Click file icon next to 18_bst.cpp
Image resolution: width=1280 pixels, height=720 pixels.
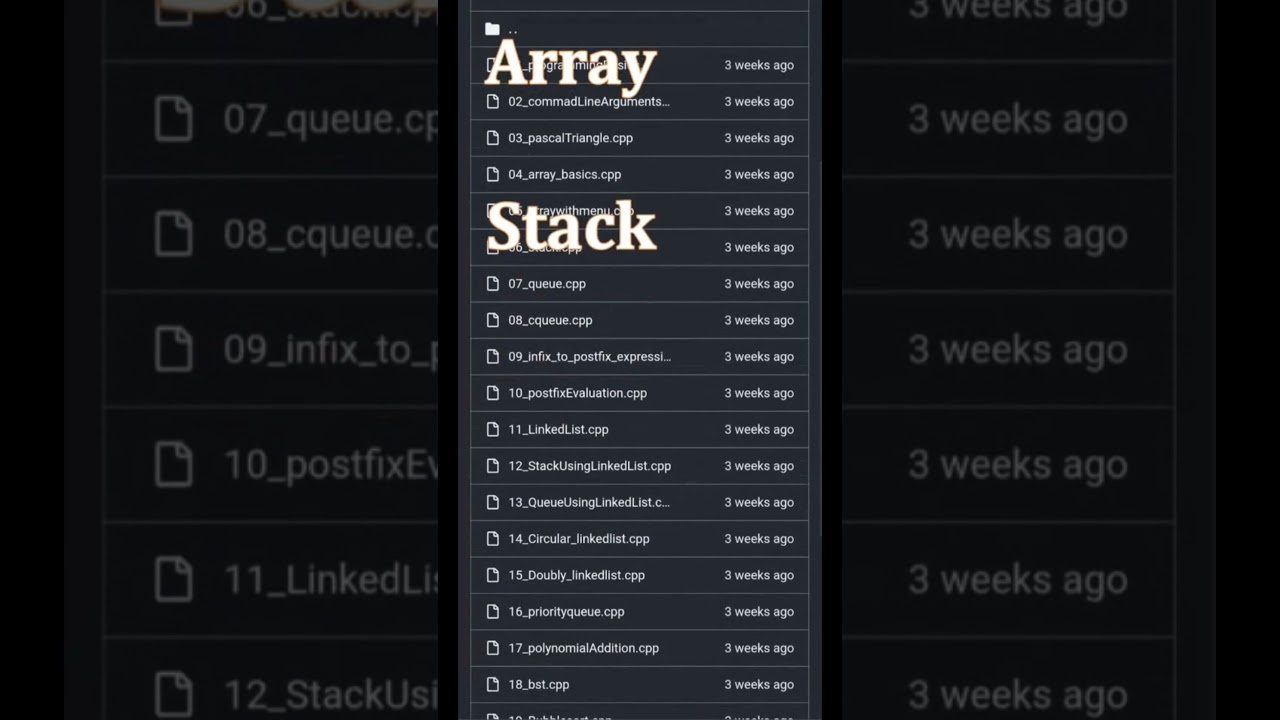tap(492, 684)
